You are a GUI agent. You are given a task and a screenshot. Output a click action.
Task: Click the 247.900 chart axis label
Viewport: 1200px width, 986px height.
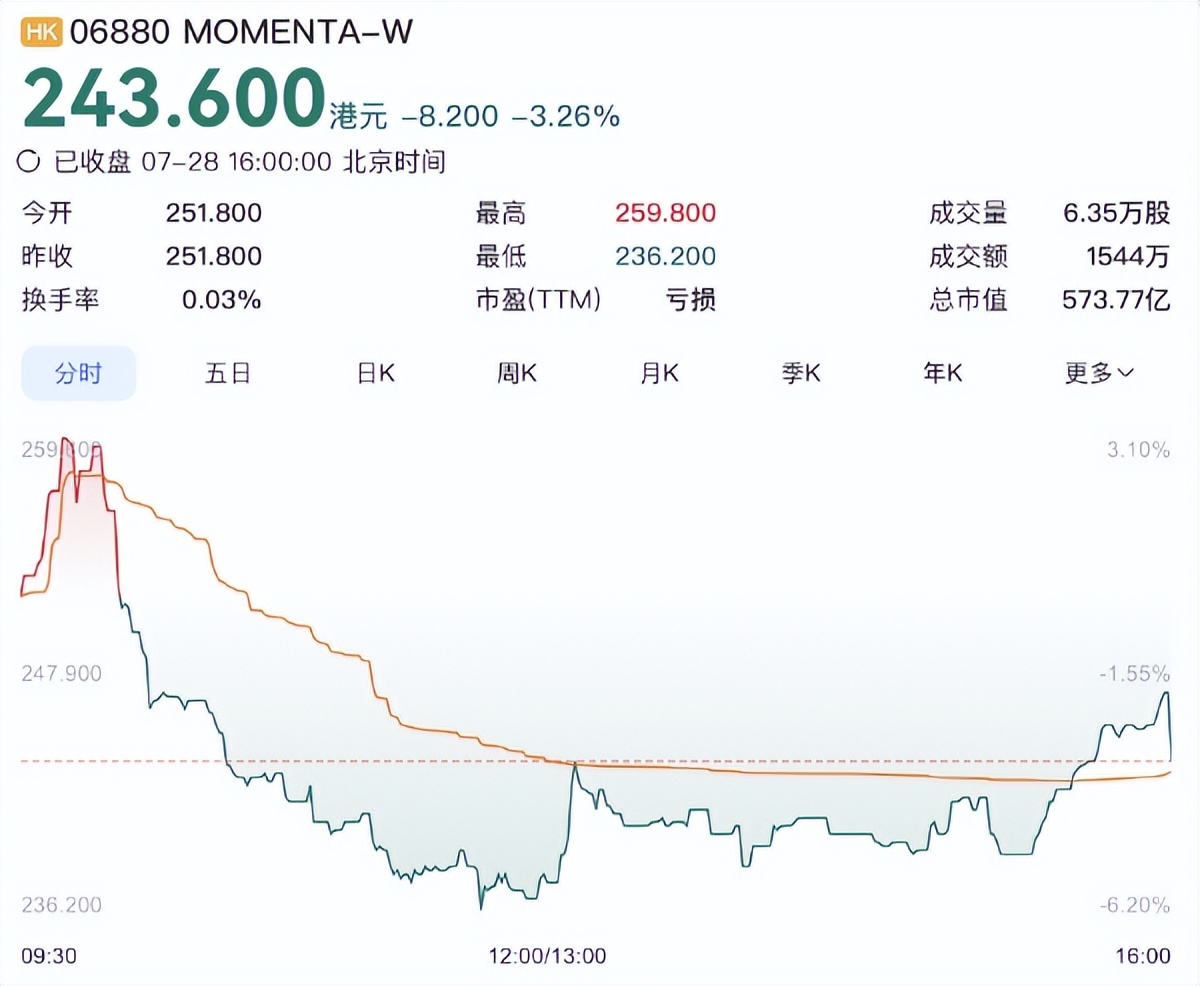(x=62, y=674)
